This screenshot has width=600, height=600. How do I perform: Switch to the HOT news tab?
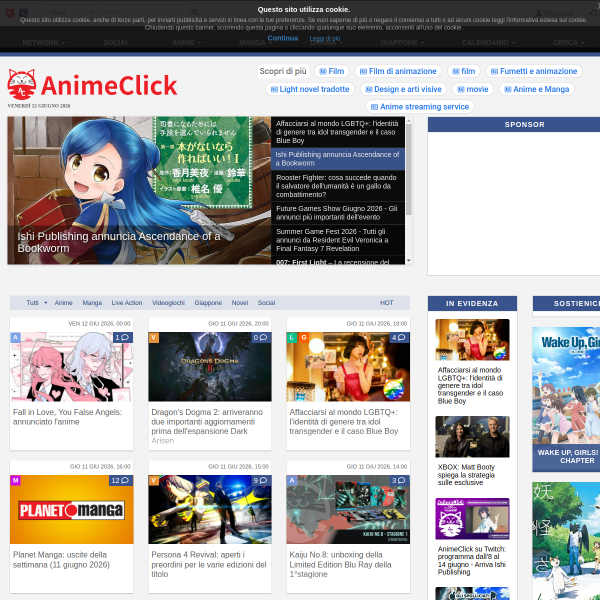386,303
